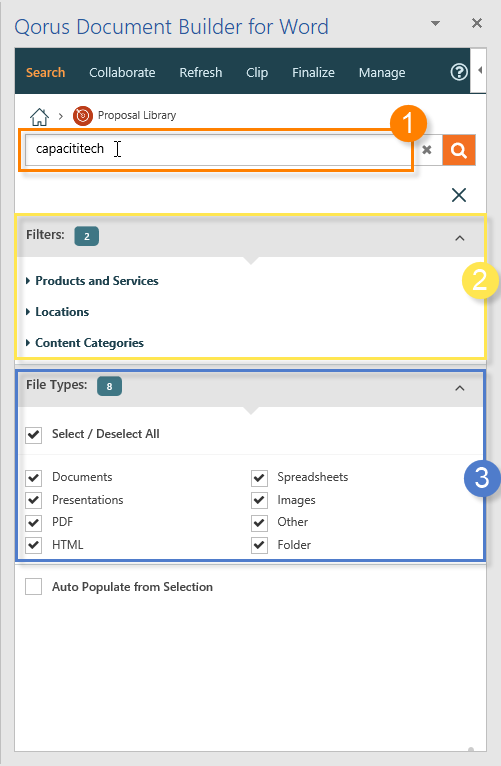The height and width of the screenshot is (766, 501).
Task: Switch to the Collaborate tab
Action: [122, 72]
